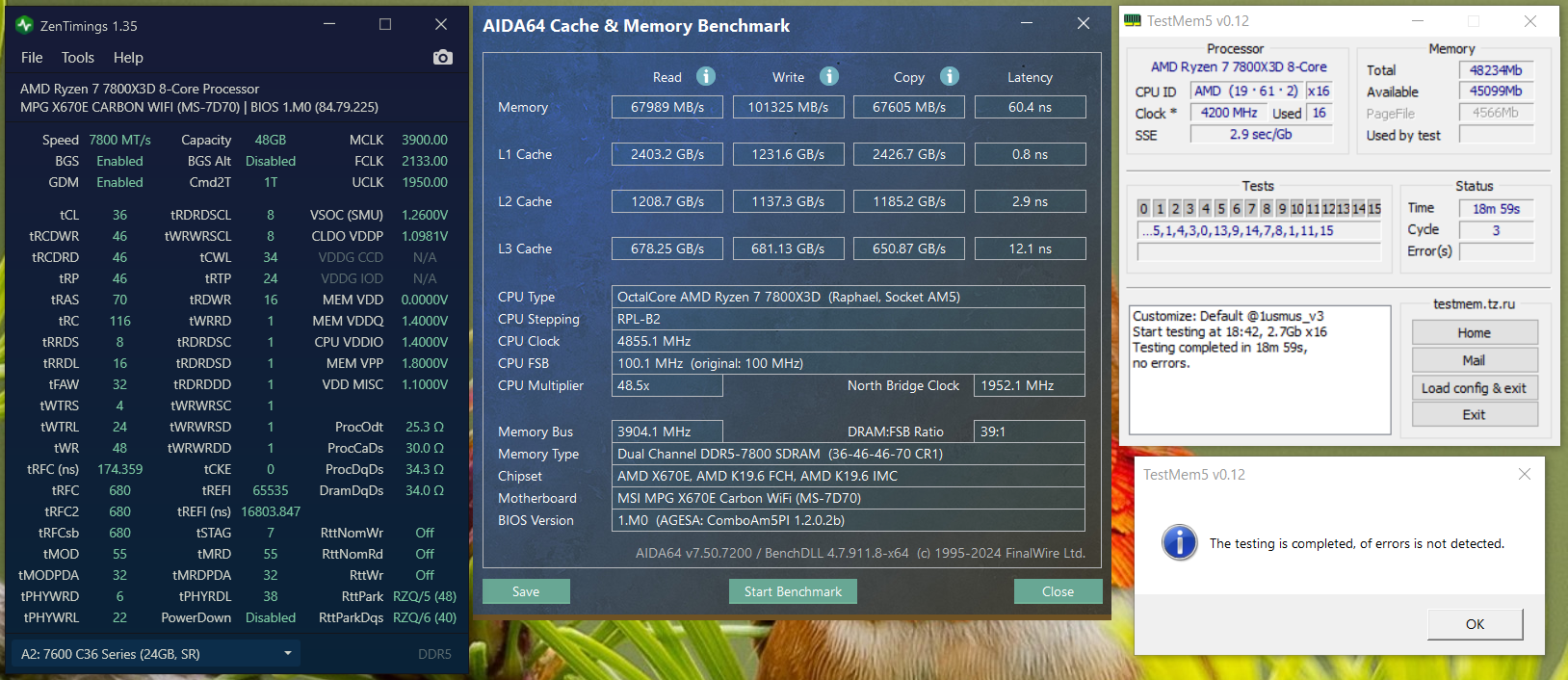Click the Memory Bus value 3904.1 MHz
The image size is (1568, 680).
(x=667, y=432)
